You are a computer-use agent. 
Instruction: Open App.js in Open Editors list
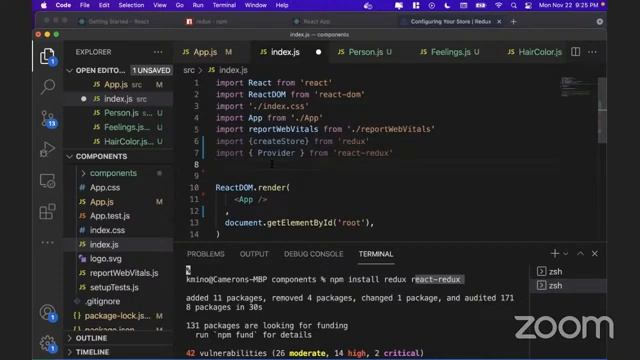coord(118,85)
